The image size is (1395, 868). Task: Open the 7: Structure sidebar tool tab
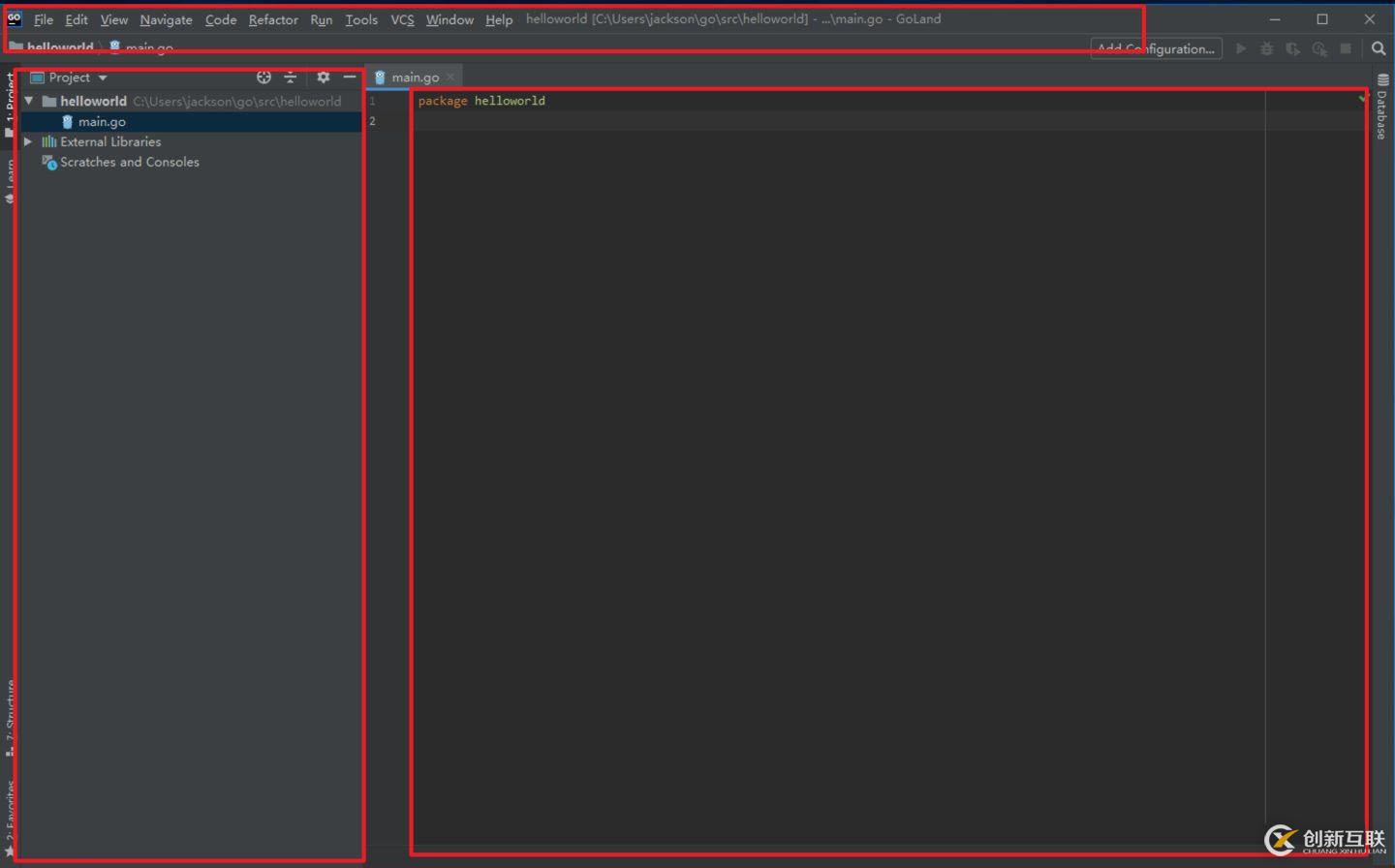(x=10, y=718)
